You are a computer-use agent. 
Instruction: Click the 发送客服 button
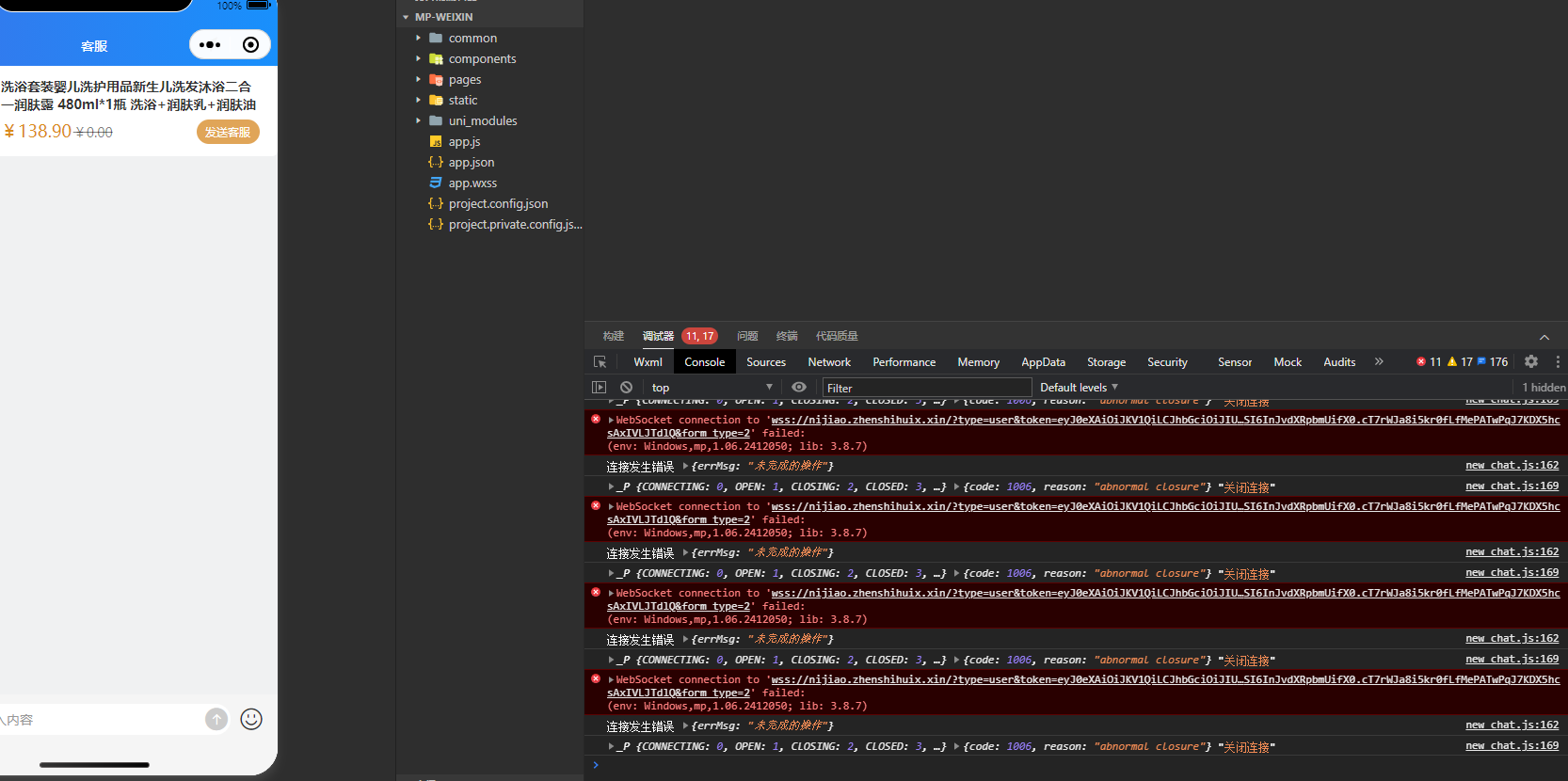228,132
